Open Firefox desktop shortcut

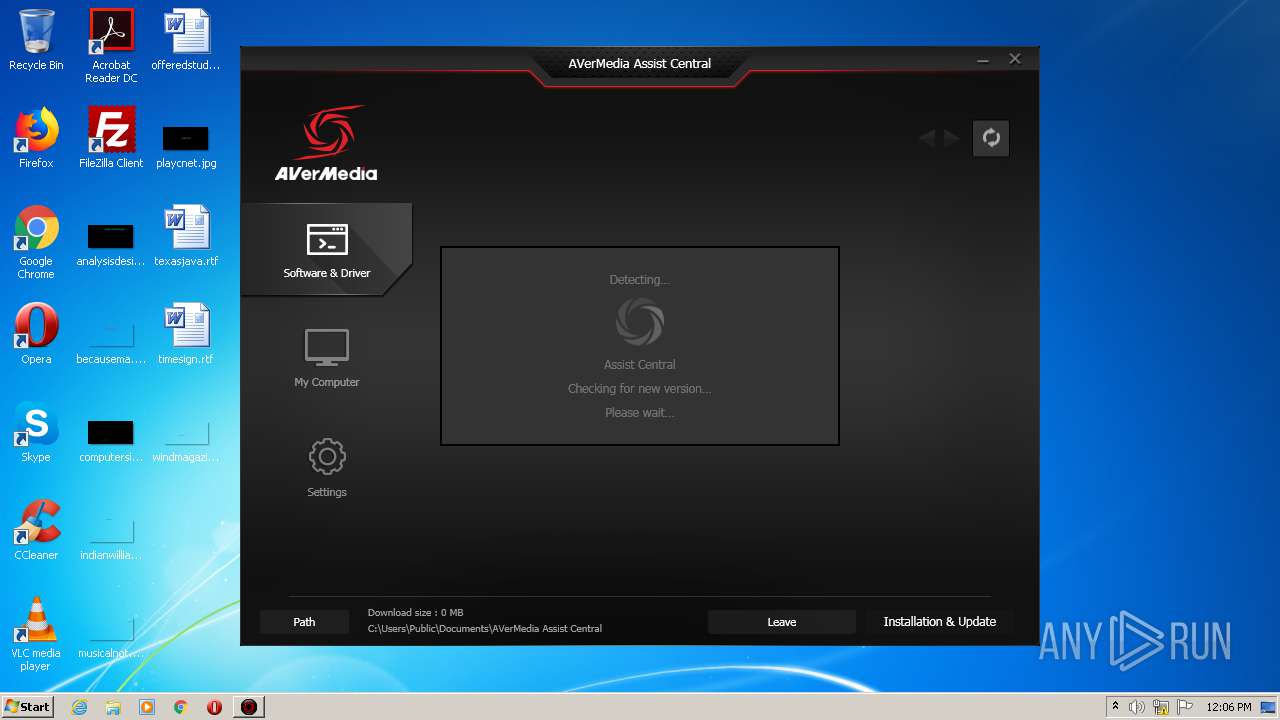coord(36,138)
